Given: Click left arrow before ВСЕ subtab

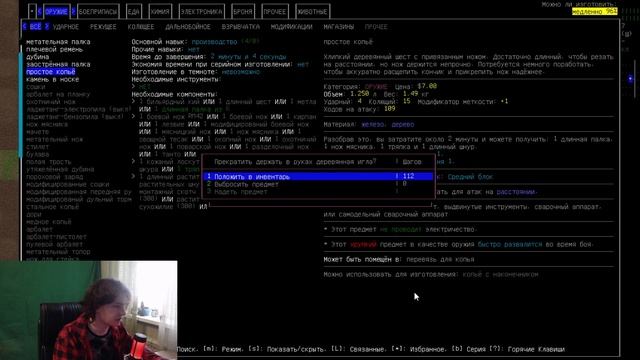Looking at the screenshot, I should [24, 27].
